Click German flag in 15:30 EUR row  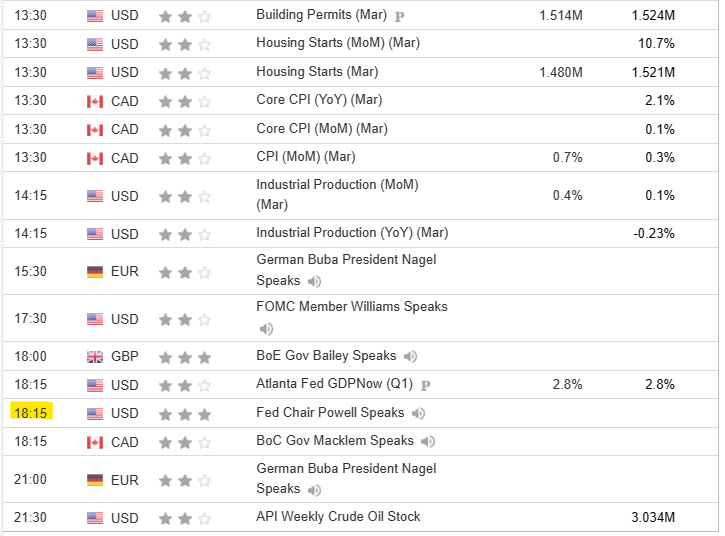click(x=95, y=272)
